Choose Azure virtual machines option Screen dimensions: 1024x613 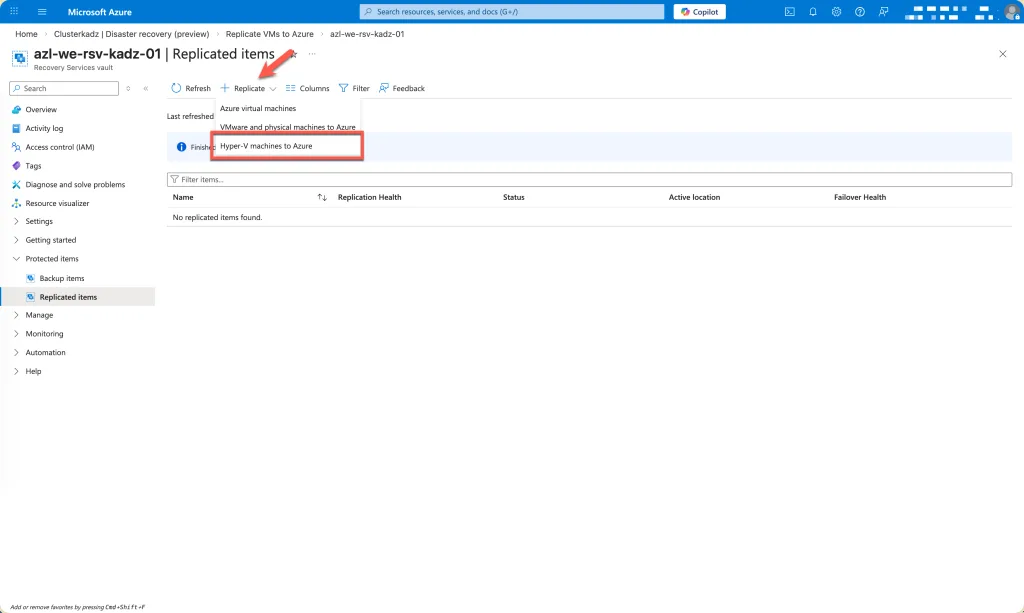(258, 108)
